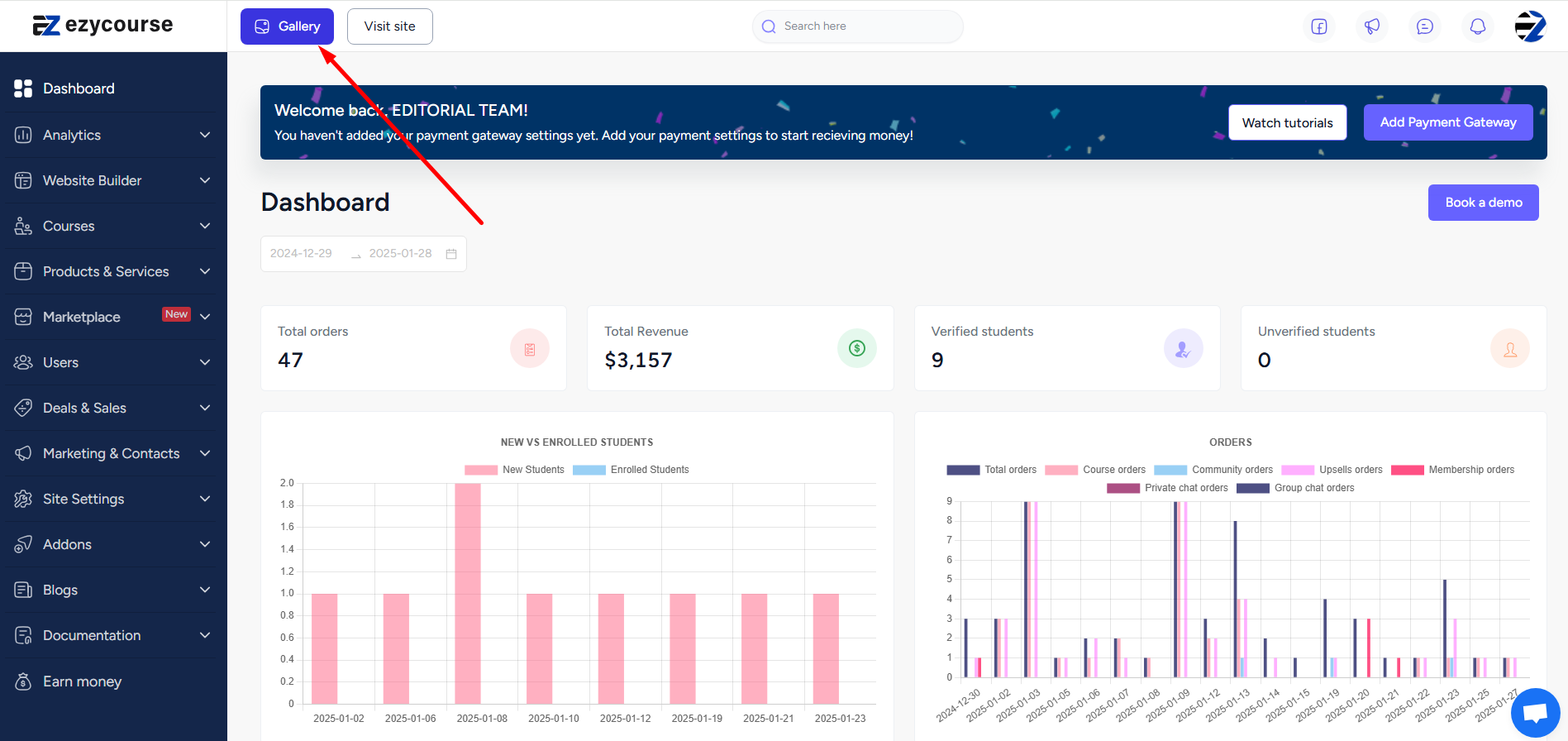The height and width of the screenshot is (741, 1568).
Task: Click the Visit site button
Action: [390, 26]
